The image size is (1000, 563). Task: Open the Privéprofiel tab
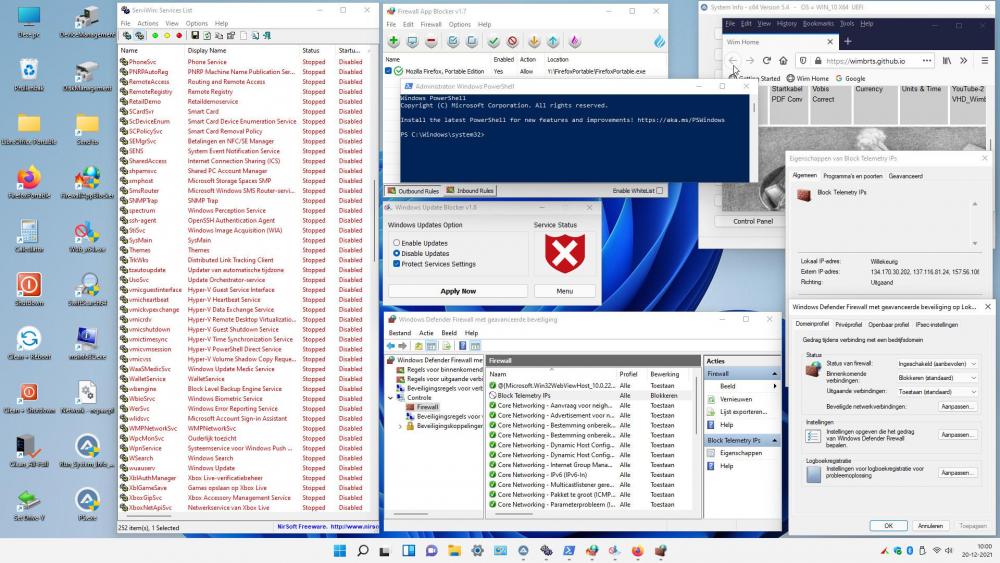click(848, 324)
